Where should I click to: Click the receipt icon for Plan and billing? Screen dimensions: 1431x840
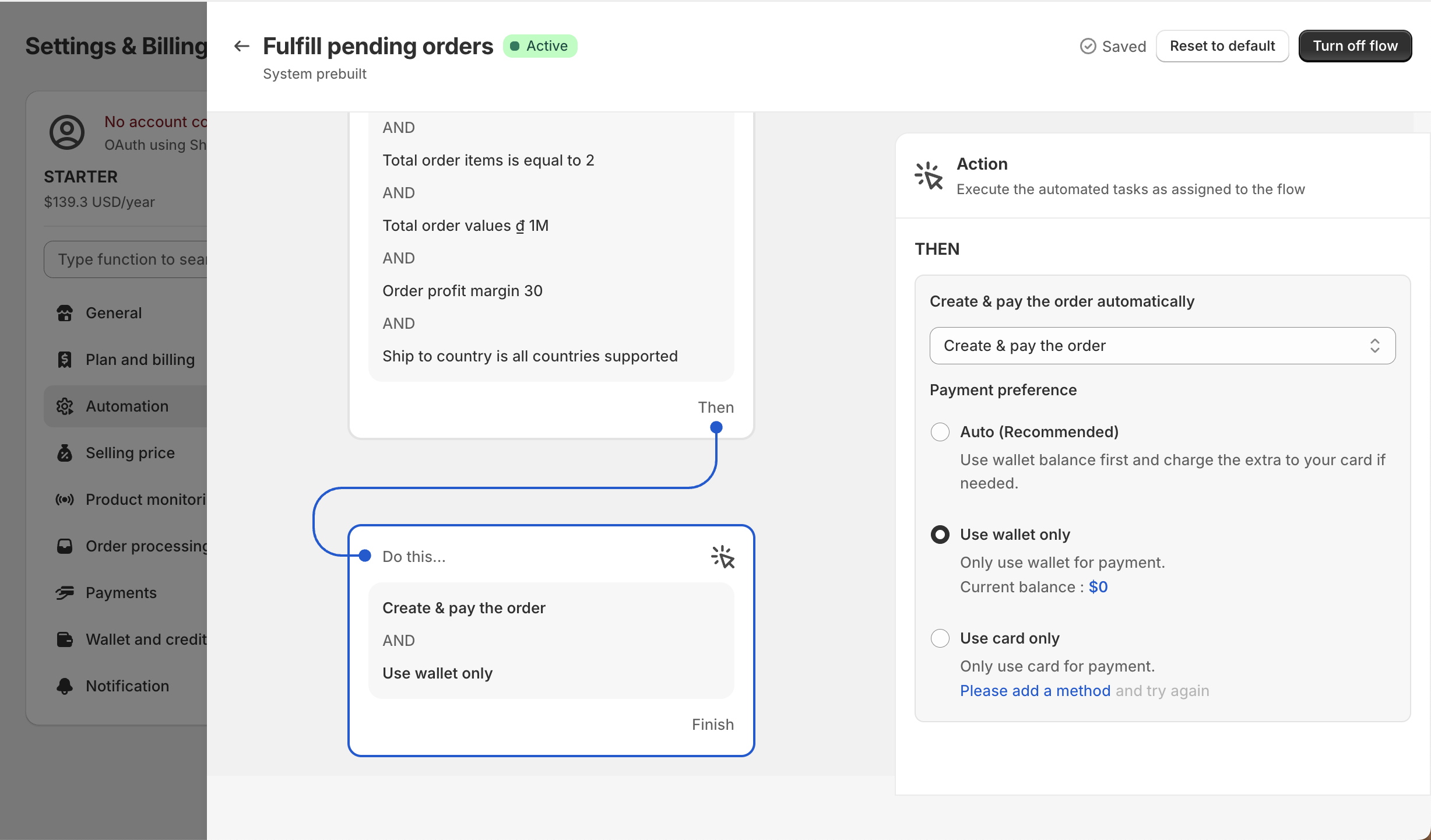65,360
